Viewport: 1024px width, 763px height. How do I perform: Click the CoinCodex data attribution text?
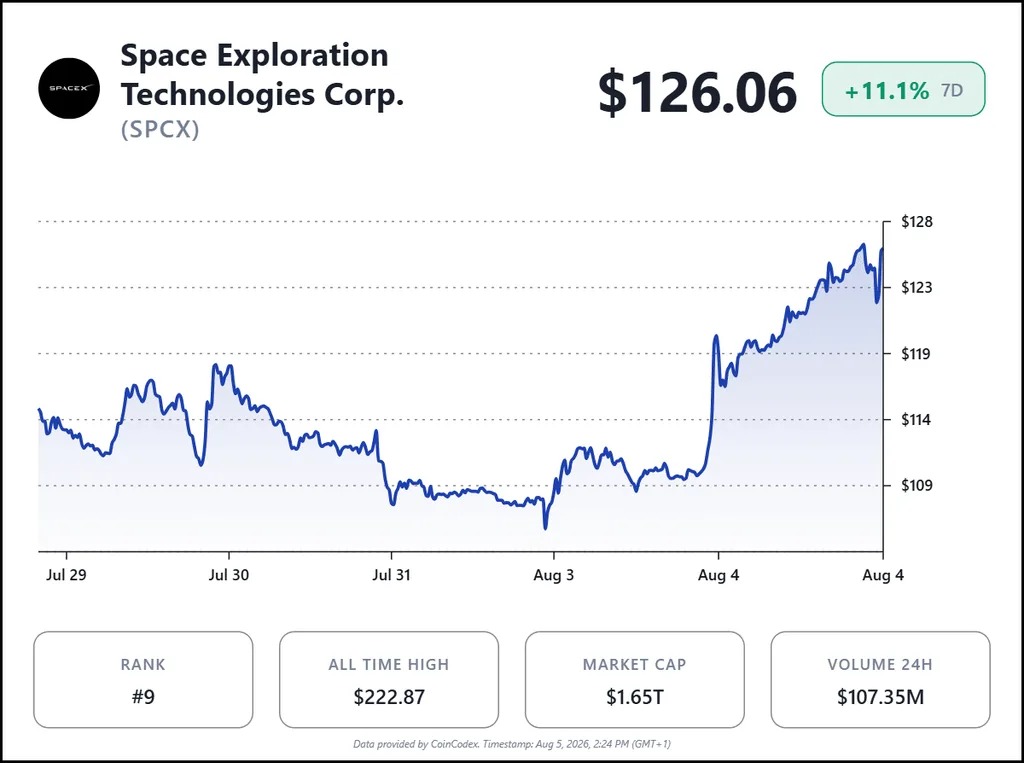pyautogui.click(x=512, y=743)
